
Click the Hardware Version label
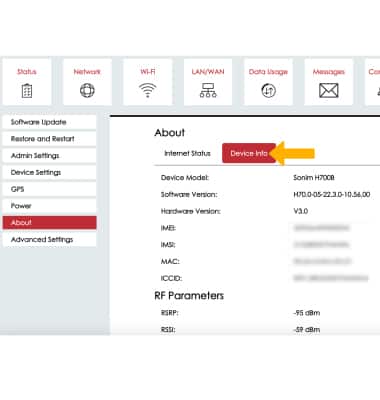[191, 211]
